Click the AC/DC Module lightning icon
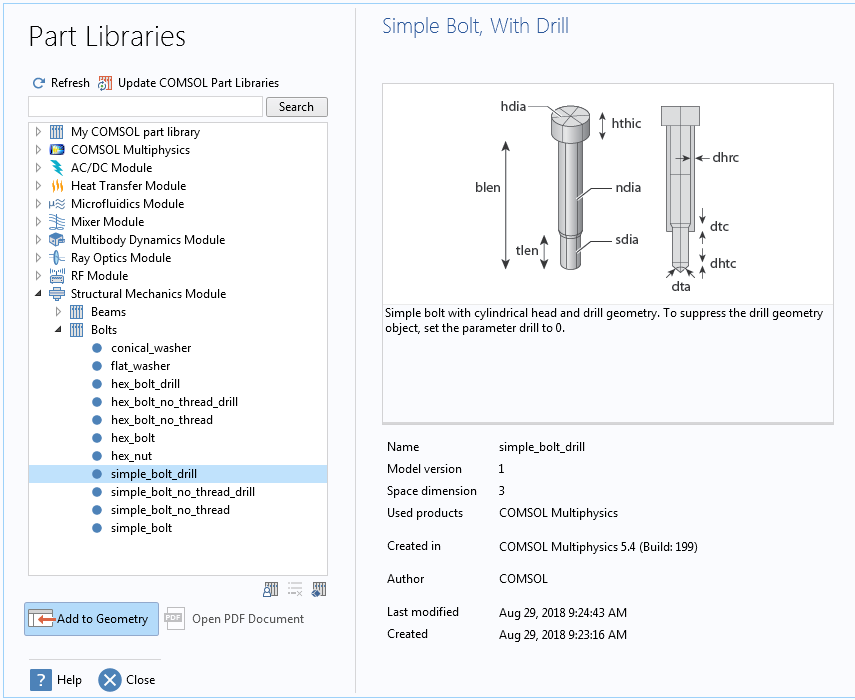This screenshot has width=855, height=700. [x=57, y=168]
